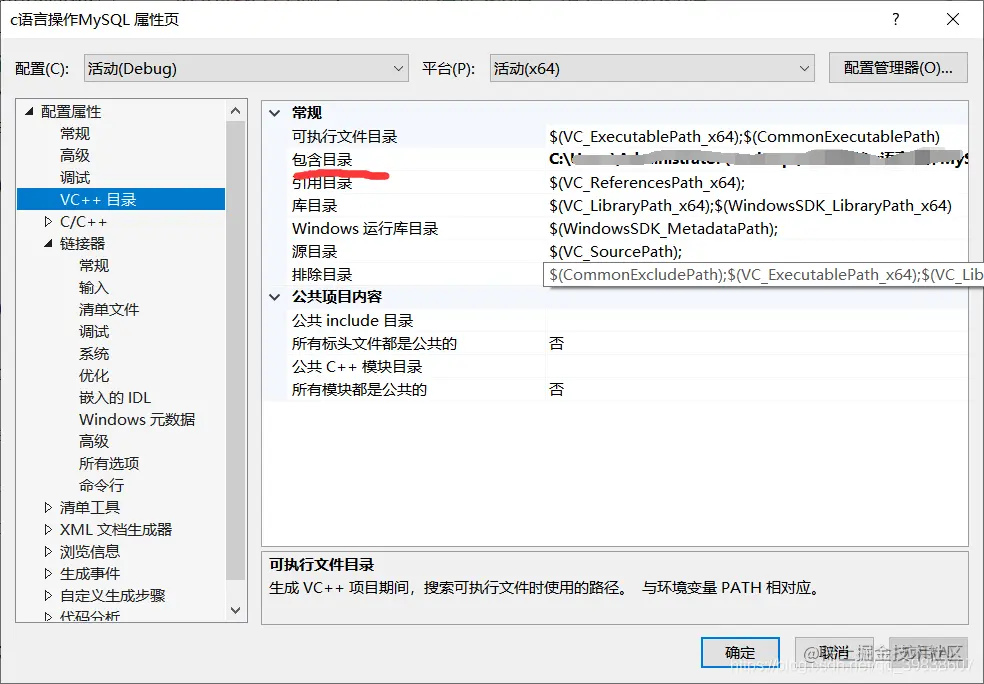
Task: Click tree scrollbar down arrow
Action: coord(235,610)
